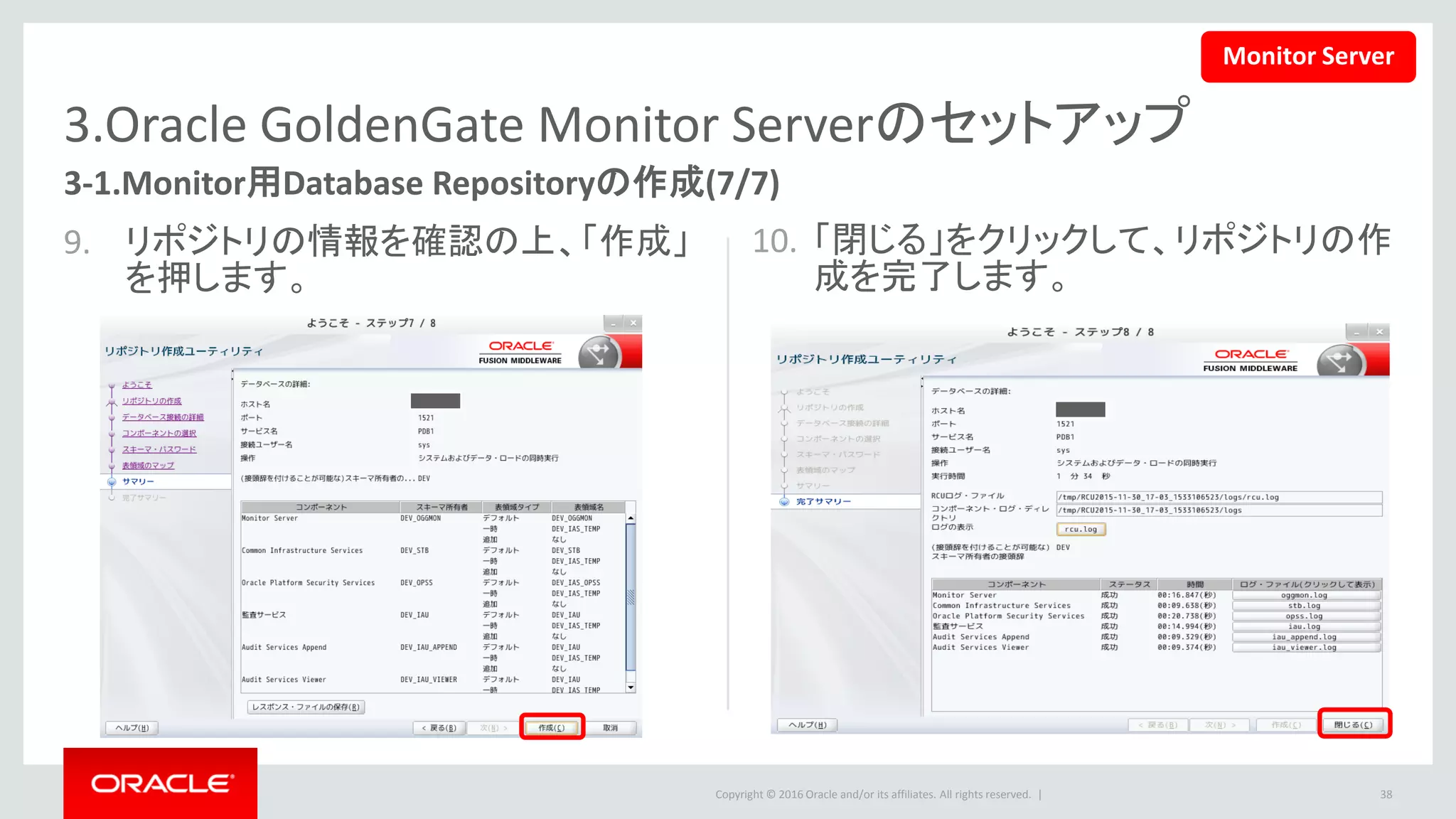
Task: Click the コンポーネント・ログ・ディレクトリ path field
Action: [x=1219, y=510]
